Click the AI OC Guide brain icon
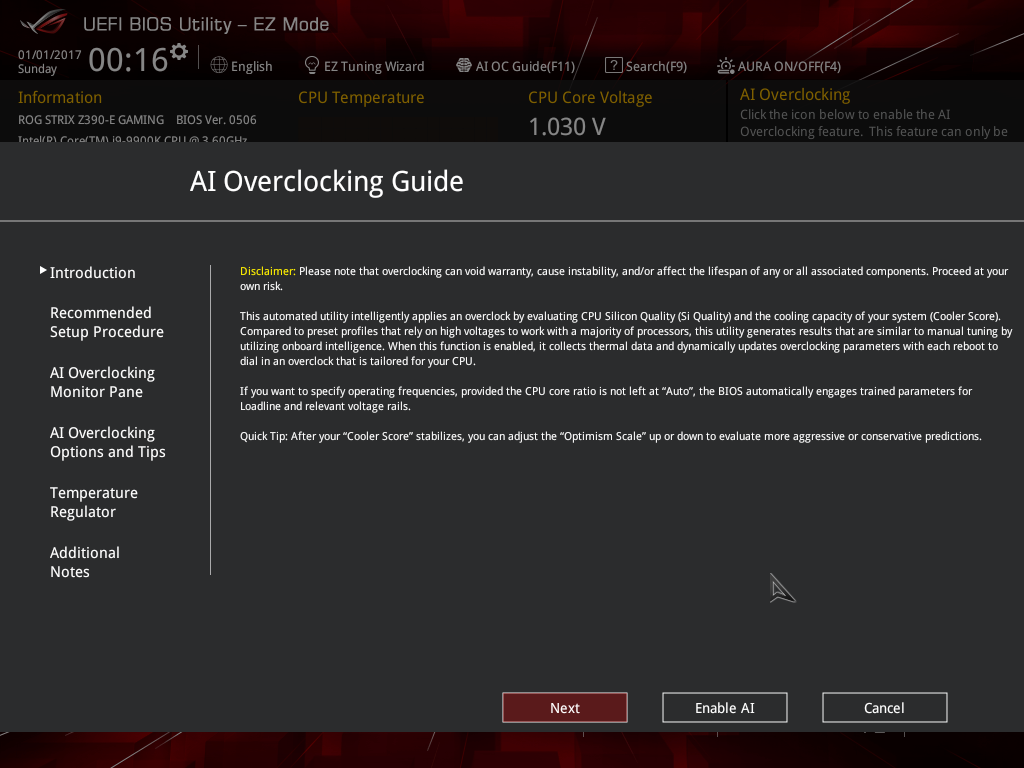The width and height of the screenshot is (1024, 768). point(464,65)
